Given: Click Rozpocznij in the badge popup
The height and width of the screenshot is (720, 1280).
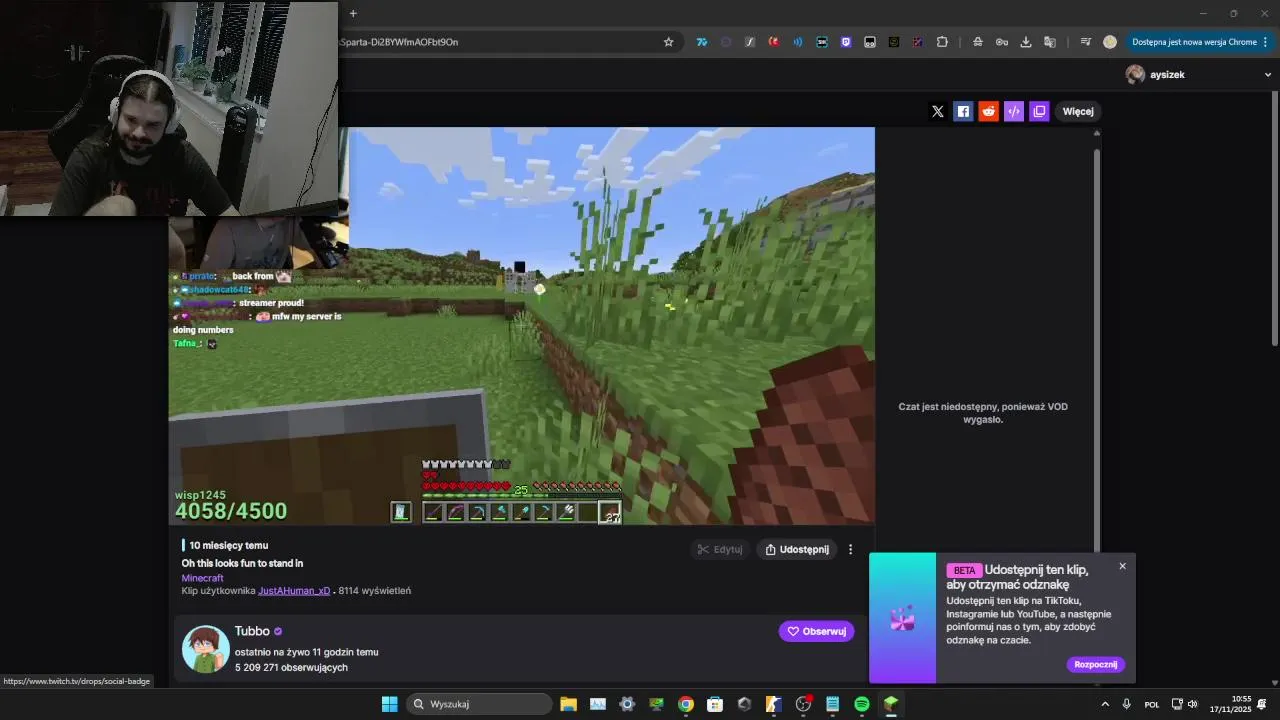Looking at the screenshot, I should click(x=1096, y=664).
